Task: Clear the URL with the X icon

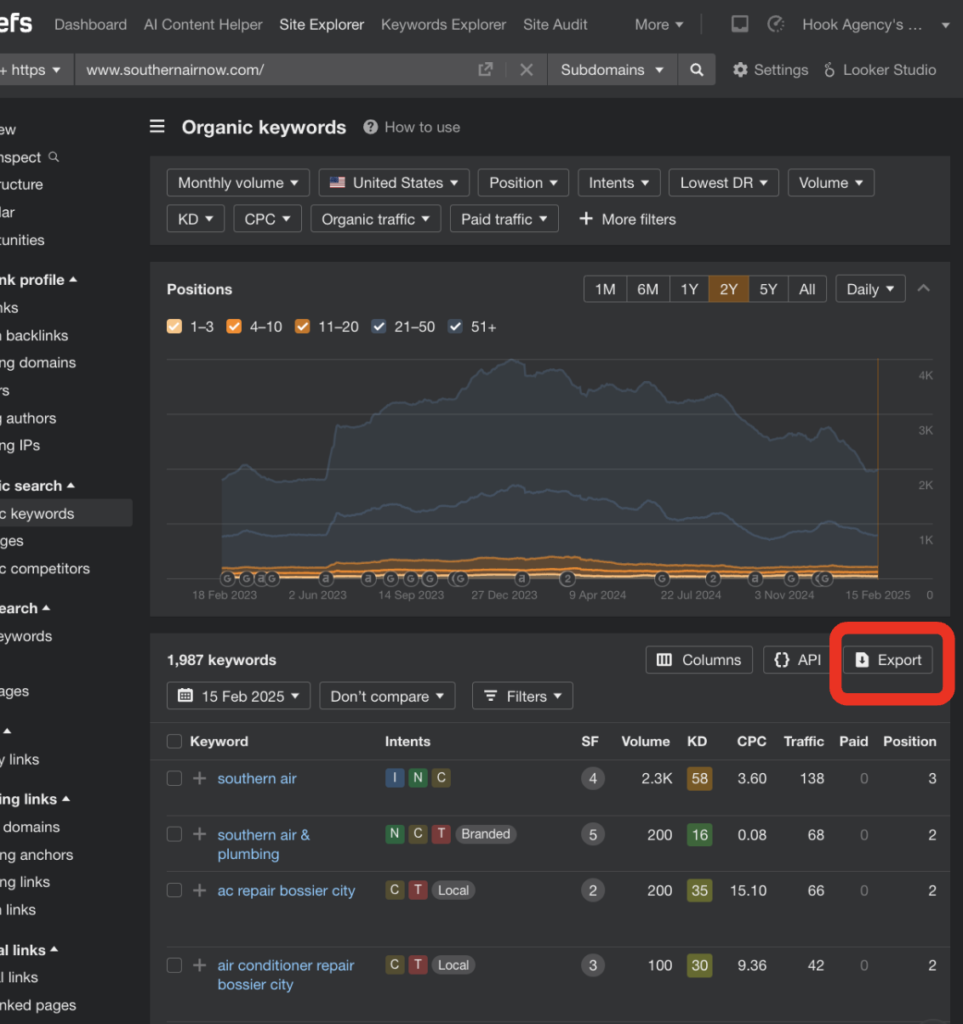Action: point(526,69)
